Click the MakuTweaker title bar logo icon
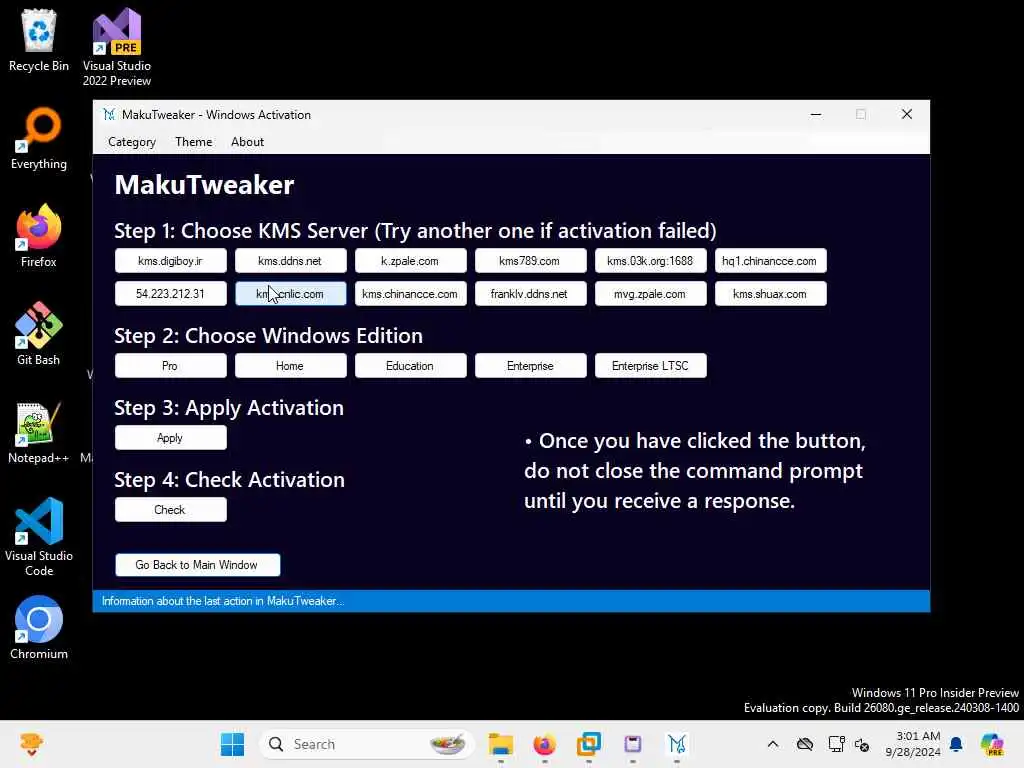The height and width of the screenshot is (768, 1024). [109, 114]
